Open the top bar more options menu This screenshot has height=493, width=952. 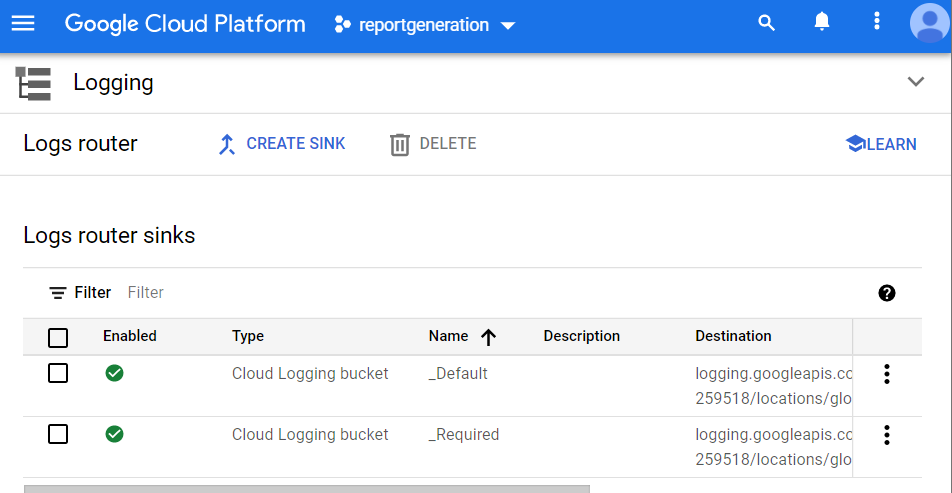click(x=877, y=23)
